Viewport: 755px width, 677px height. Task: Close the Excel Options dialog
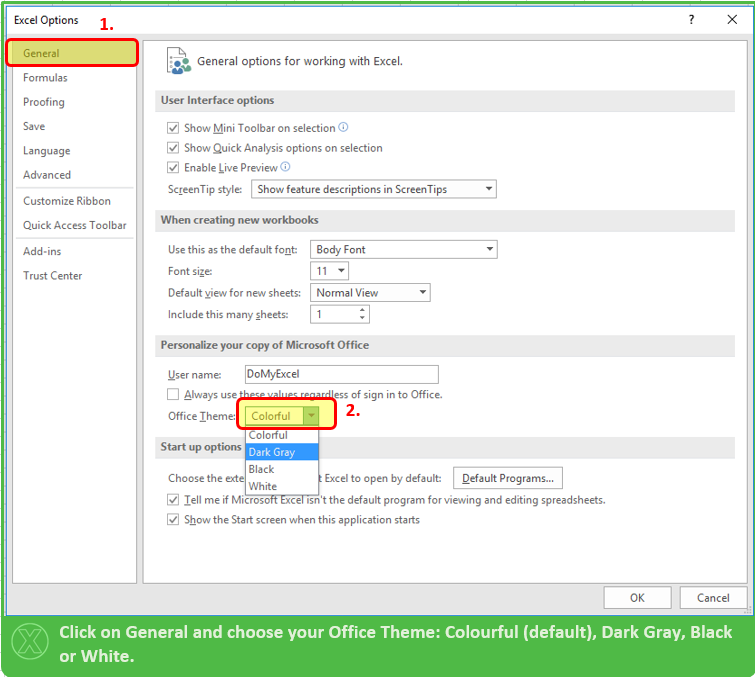[732, 20]
